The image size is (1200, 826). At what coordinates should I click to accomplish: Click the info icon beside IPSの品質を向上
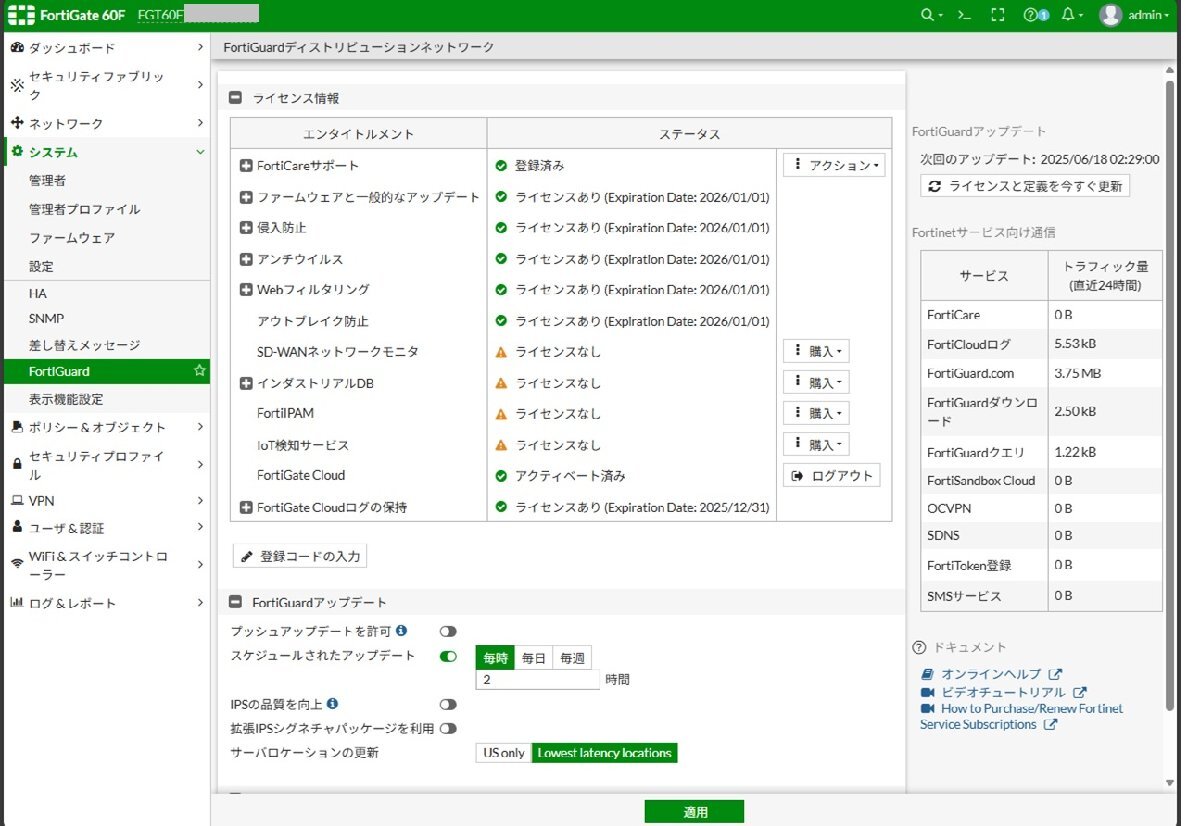pos(332,704)
